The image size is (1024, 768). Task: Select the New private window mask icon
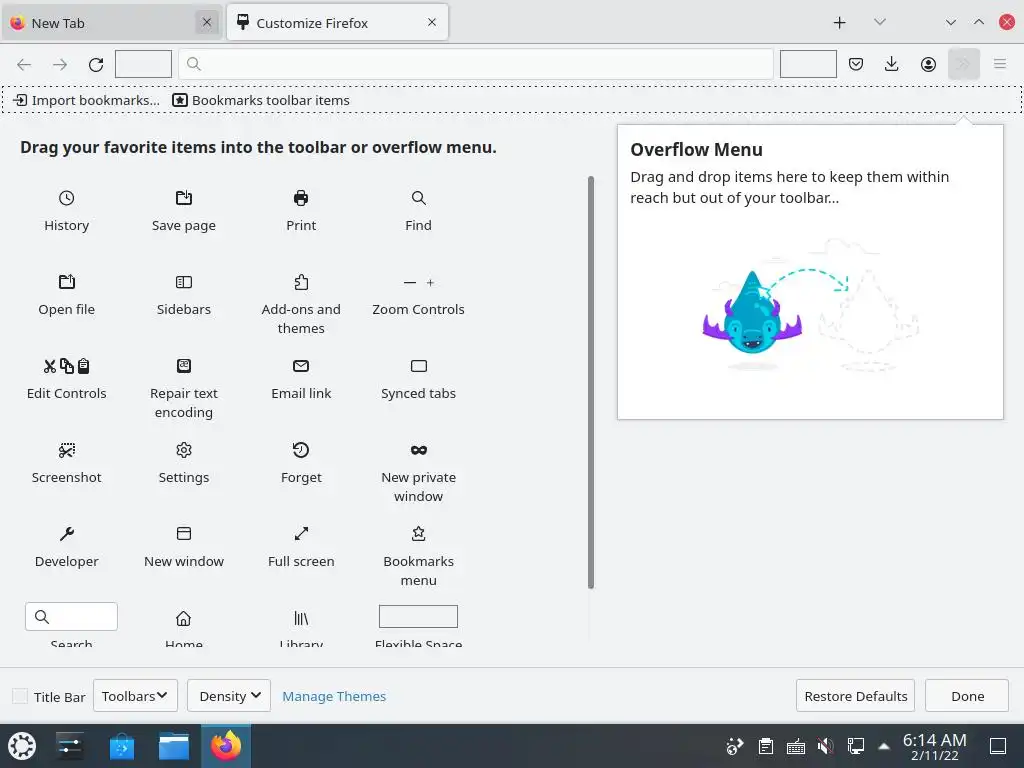(x=419, y=450)
